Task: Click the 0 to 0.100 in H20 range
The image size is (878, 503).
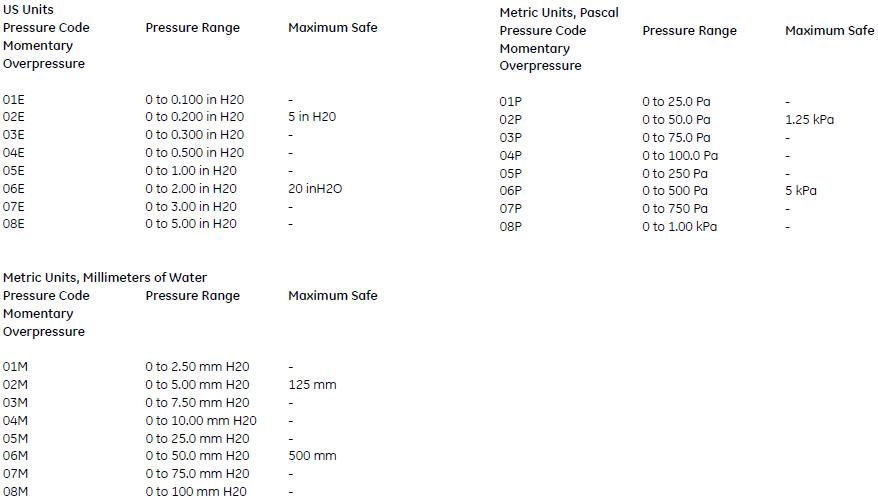Action: [194, 100]
